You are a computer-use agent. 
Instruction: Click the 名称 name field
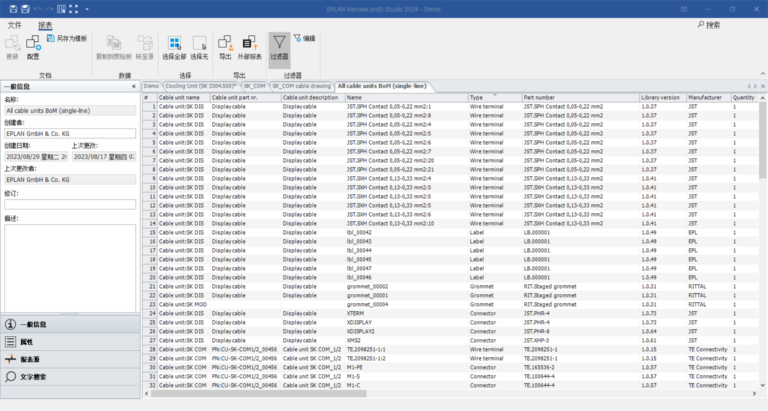pyautogui.click(x=70, y=111)
